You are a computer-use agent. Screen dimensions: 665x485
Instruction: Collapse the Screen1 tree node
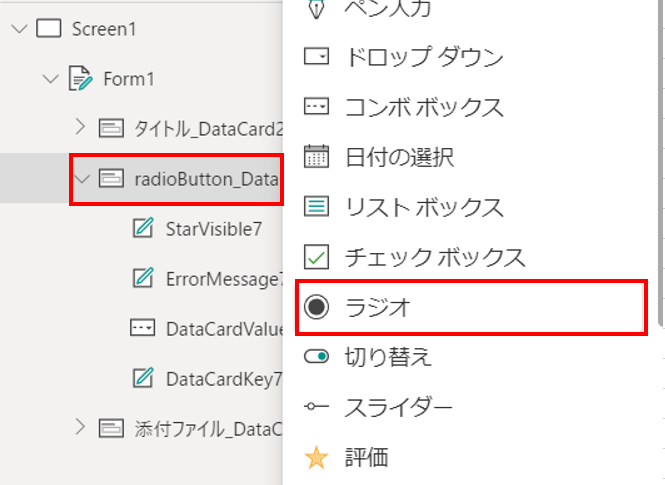click(17, 28)
